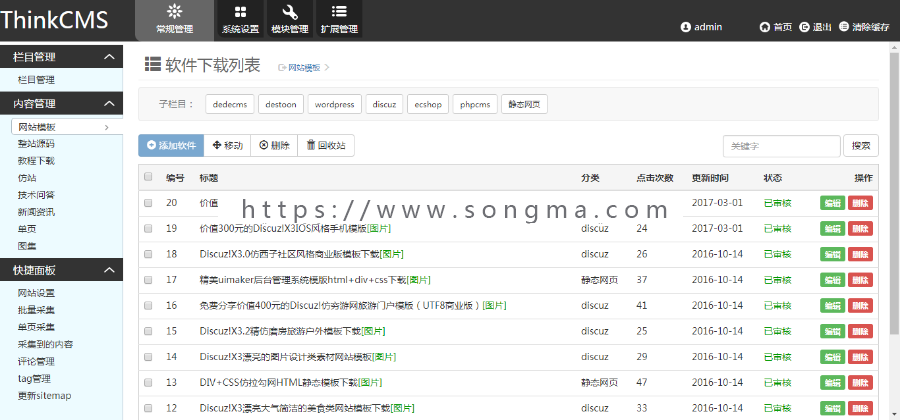Open 评论管理 quick panel link
The height and width of the screenshot is (420, 900).
36,361
